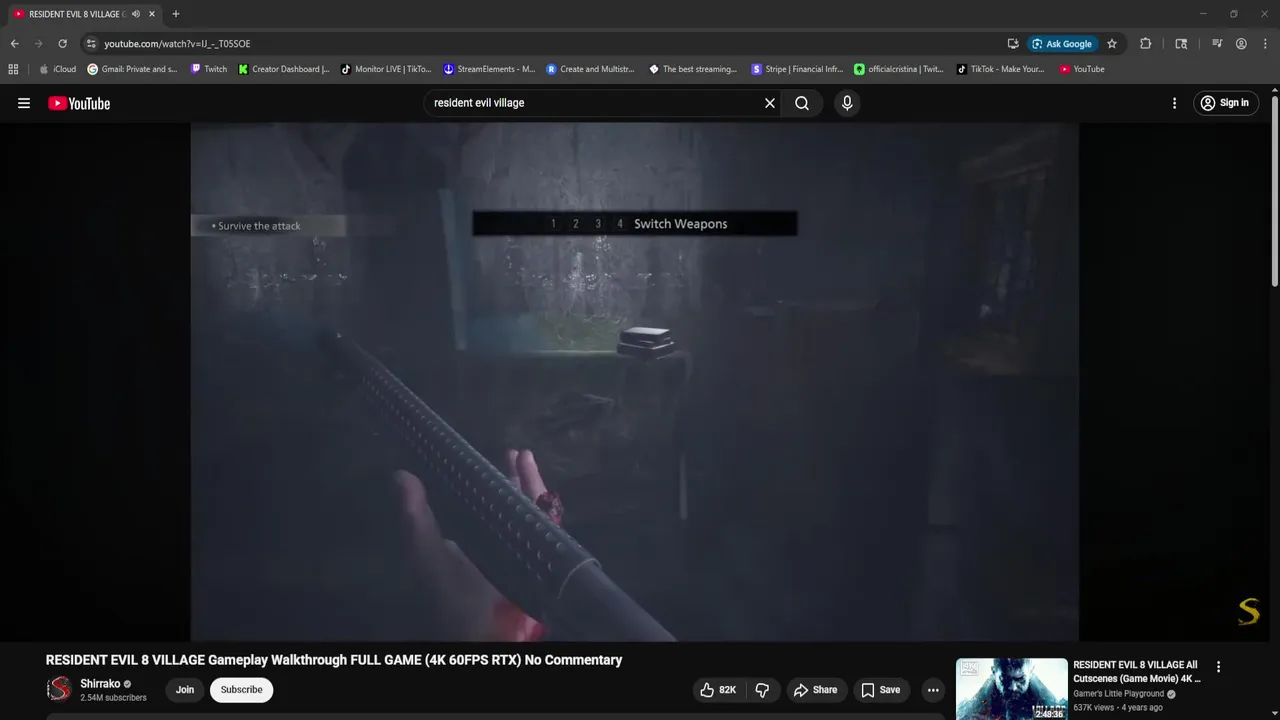Open the Chrome three-dot menu
Screen dimensions: 1280x720
click(1265, 44)
